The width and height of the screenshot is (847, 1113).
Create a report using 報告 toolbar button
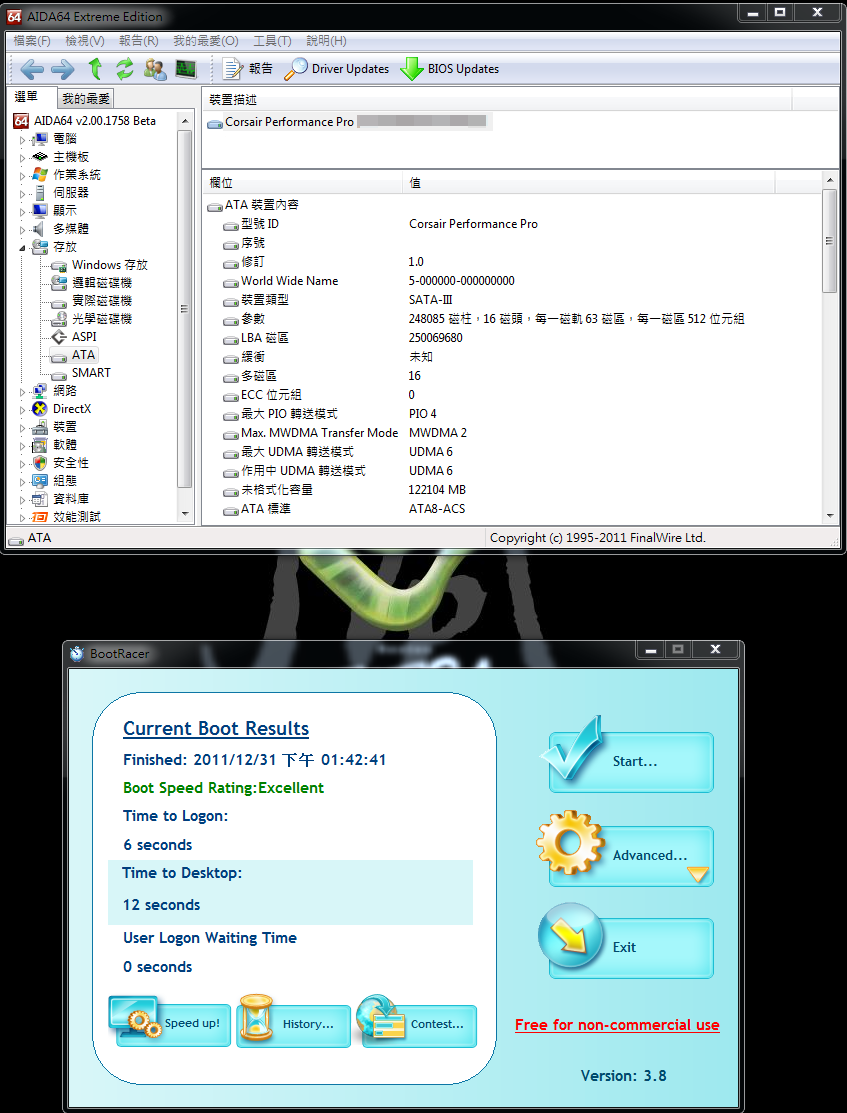[247, 69]
